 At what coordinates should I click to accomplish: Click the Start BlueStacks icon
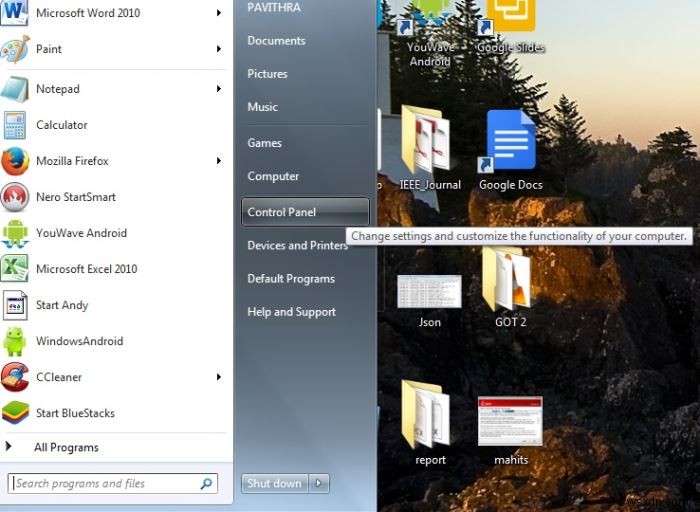coord(15,413)
